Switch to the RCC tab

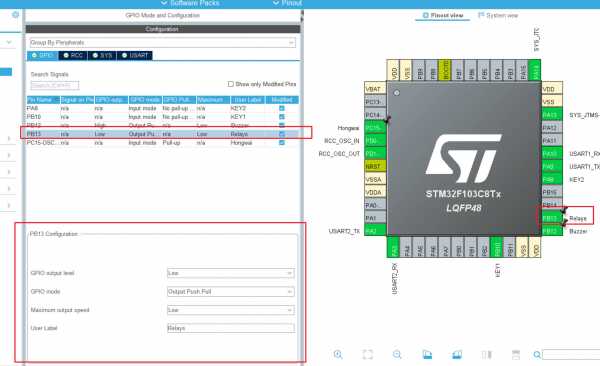[73, 56]
